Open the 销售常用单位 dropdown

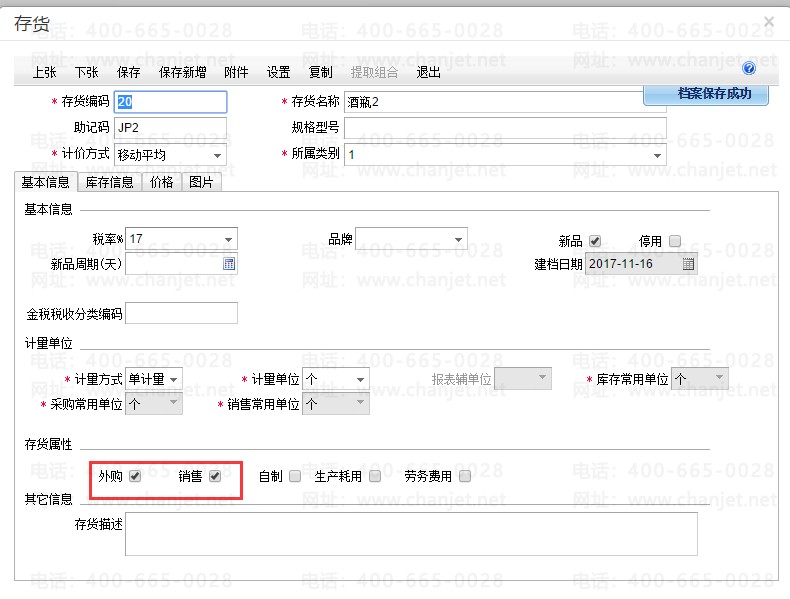[360, 404]
